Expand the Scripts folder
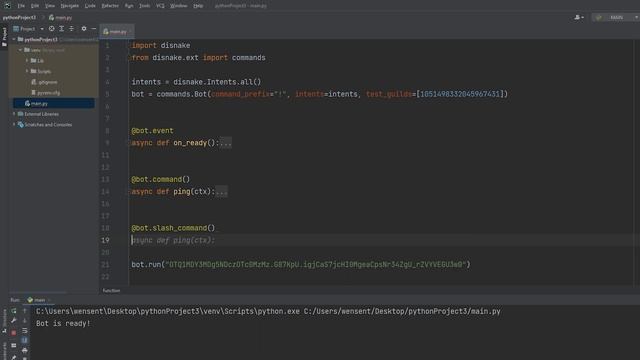The height and width of the screenshot is (360, 640). 27,71
